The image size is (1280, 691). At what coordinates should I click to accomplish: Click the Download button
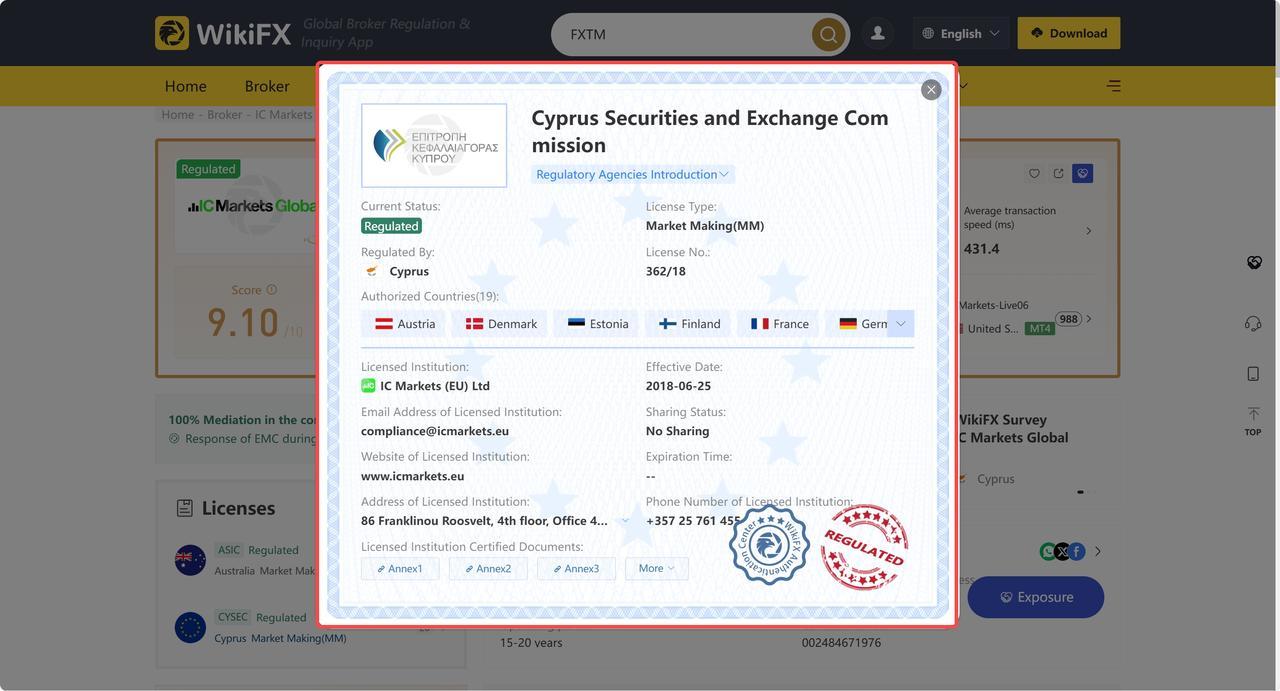click(x=1068, y=33)
